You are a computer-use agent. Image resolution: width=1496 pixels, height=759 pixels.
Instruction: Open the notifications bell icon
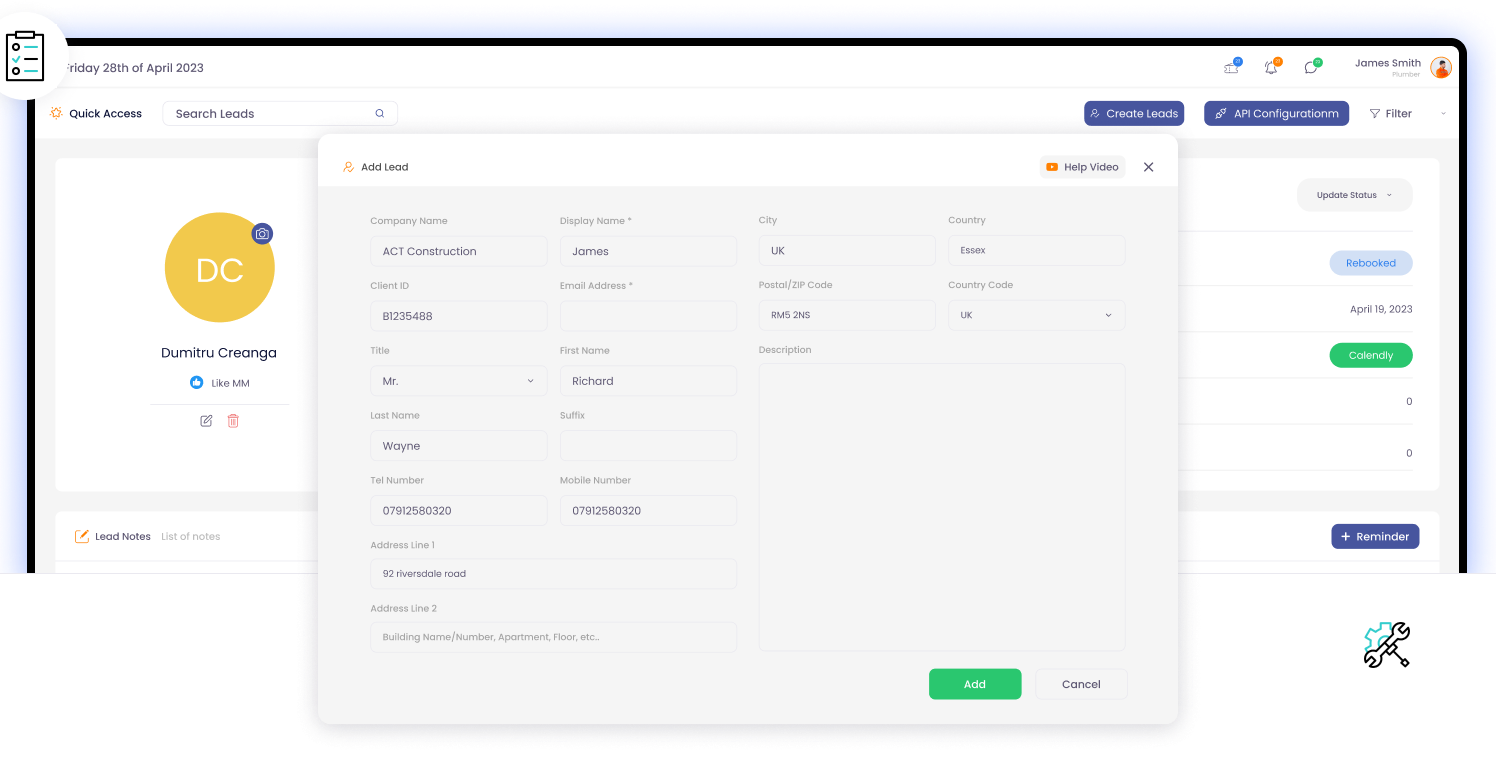(x=1271, y=67)
